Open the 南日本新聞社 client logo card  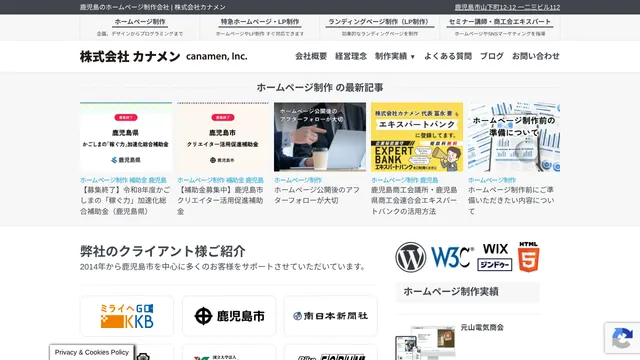[331, 316]
